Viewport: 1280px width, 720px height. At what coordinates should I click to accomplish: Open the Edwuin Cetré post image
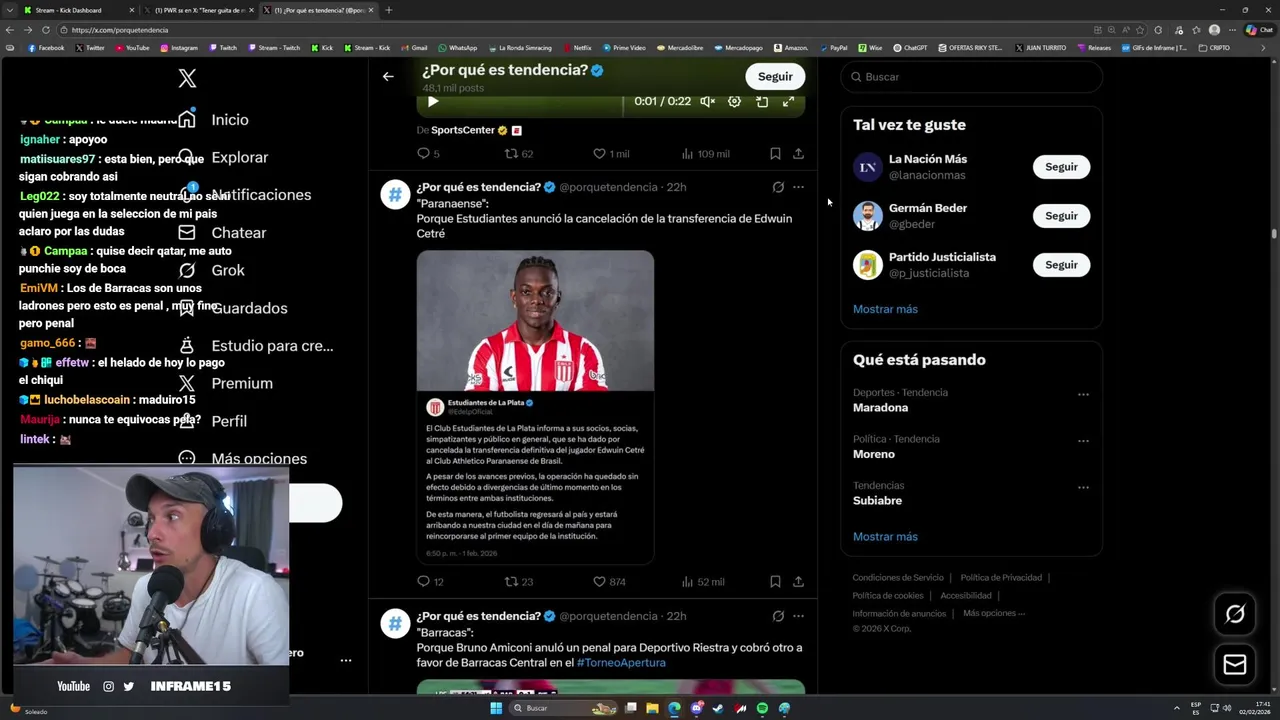tap(535, 406)
